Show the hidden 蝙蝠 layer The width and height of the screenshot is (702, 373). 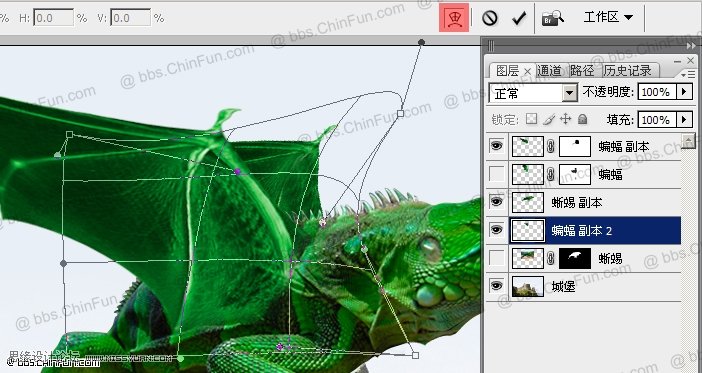pyautogui.click(x=497, y=174)
